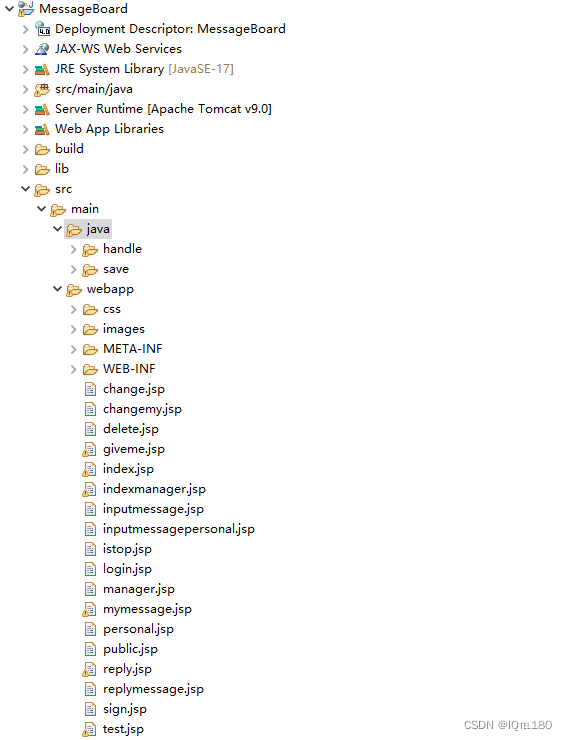567x740 pixels.
Task: Select the manager.jsp file name
Action: 139,589
